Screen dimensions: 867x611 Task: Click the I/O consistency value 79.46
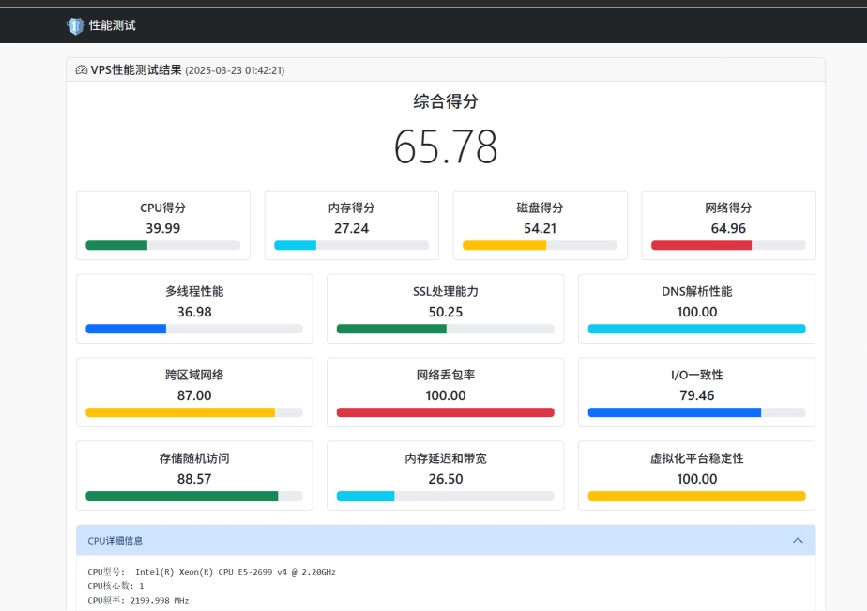pyautogui.click(x=697, y=395)
